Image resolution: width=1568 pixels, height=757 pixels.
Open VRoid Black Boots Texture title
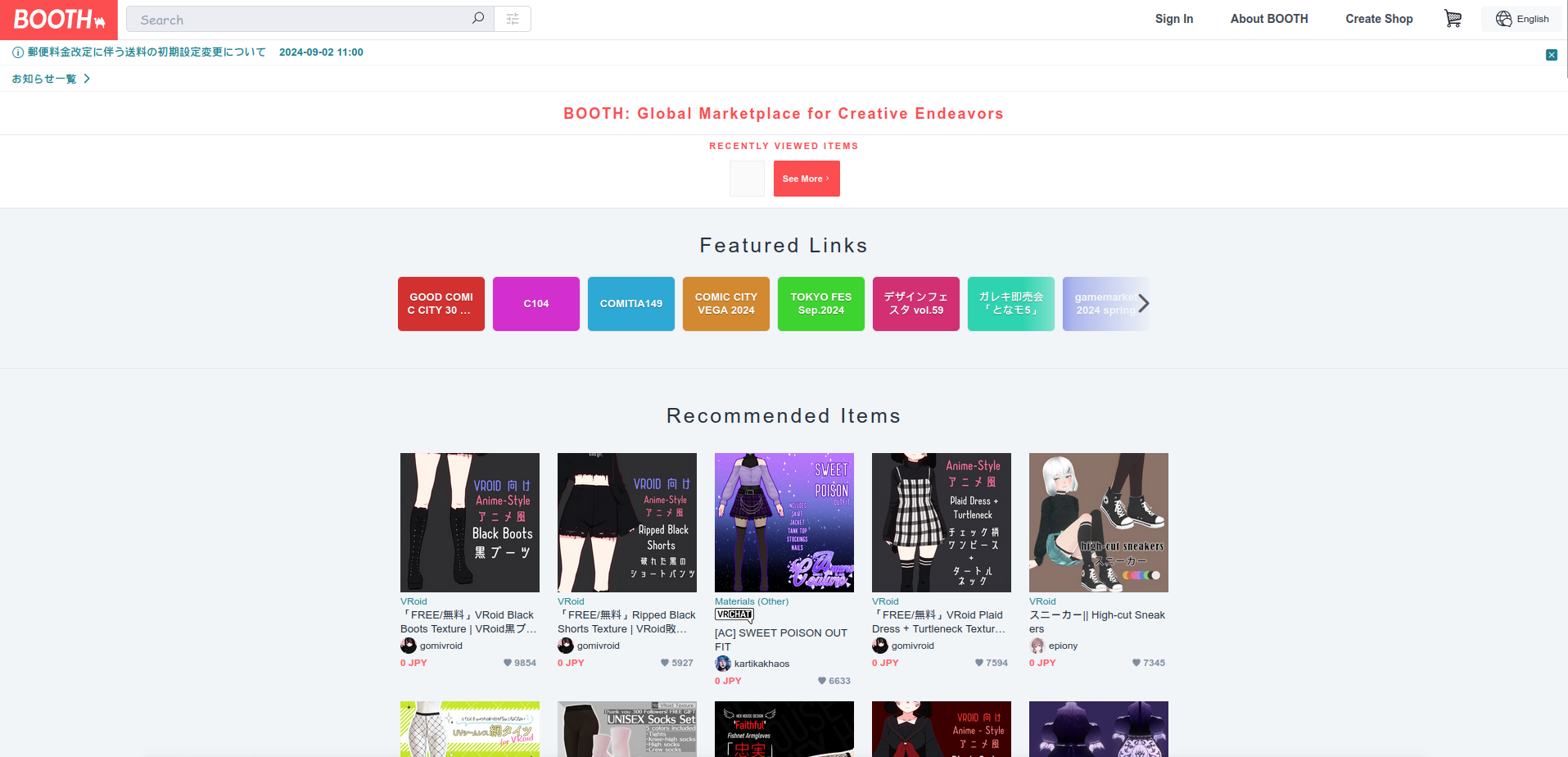point(468,622)
